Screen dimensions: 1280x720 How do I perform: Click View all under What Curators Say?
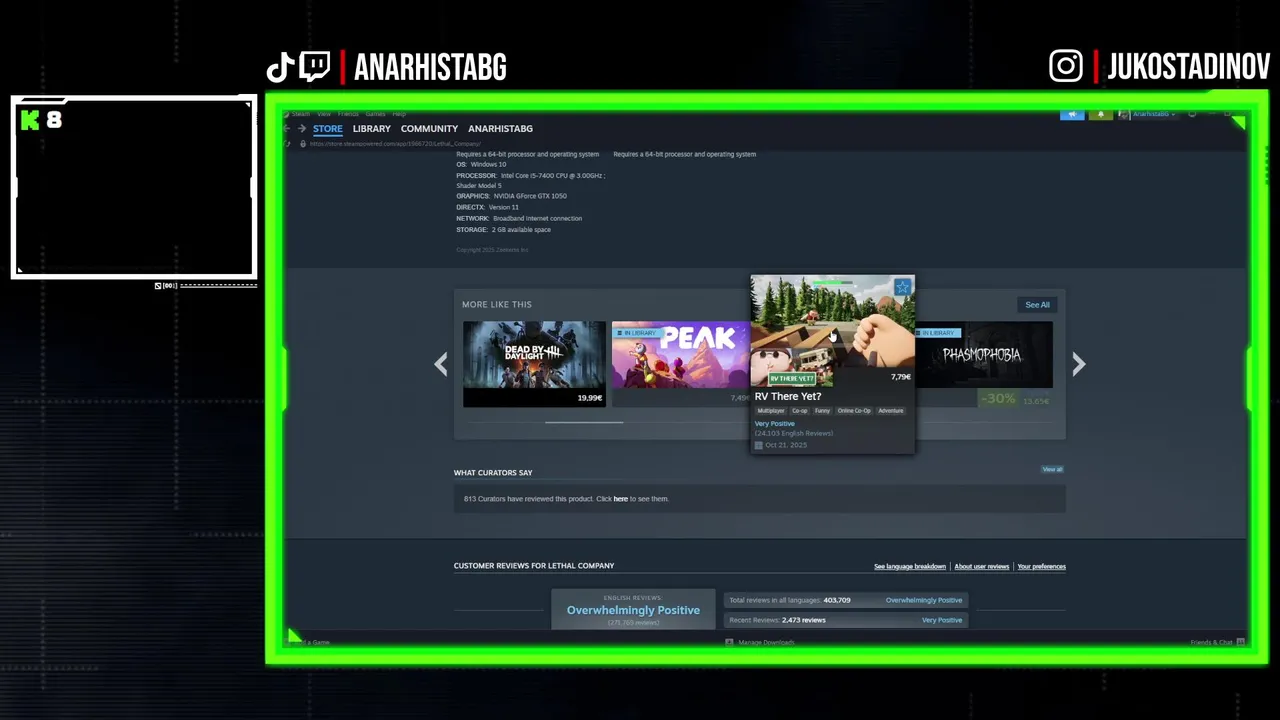coord(1052,469)
